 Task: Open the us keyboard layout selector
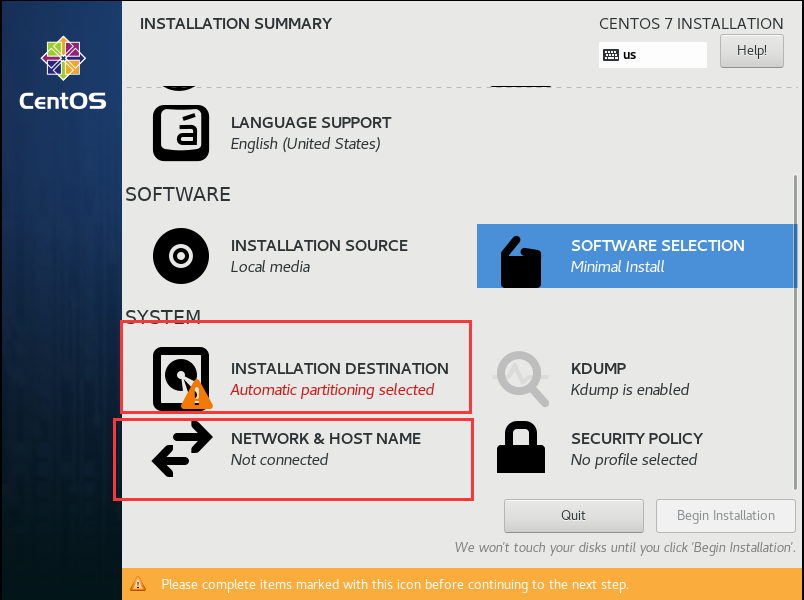[x=652, y=54]
